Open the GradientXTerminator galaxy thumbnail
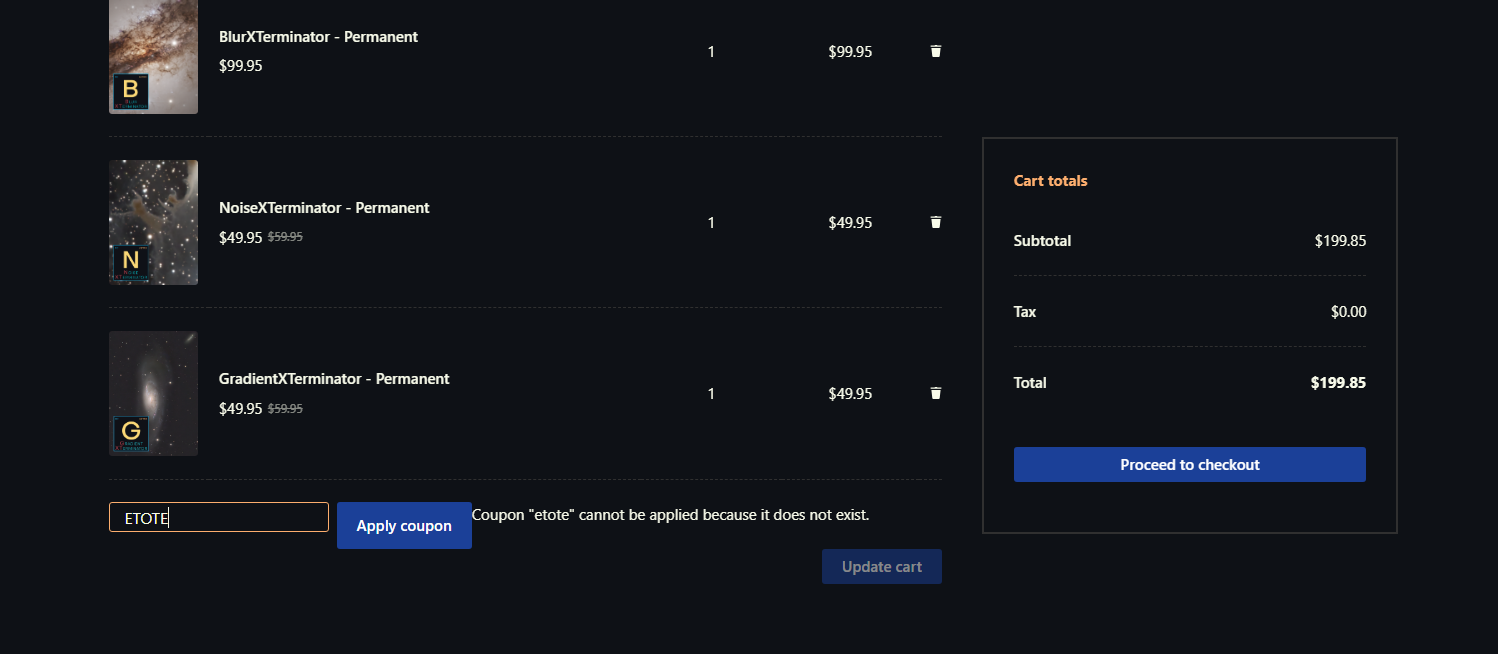 pos(153,393)
